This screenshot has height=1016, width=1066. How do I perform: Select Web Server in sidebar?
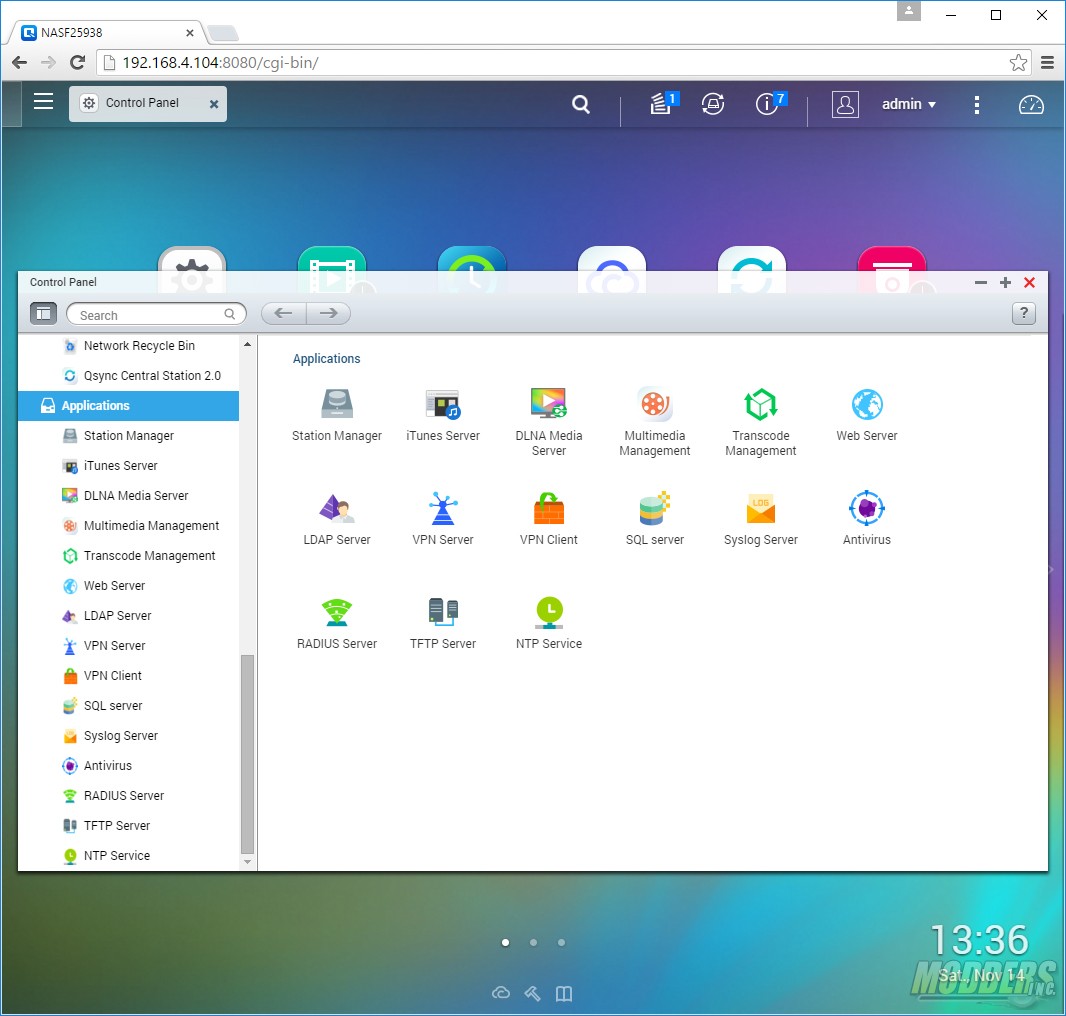[x=128, y=586]
